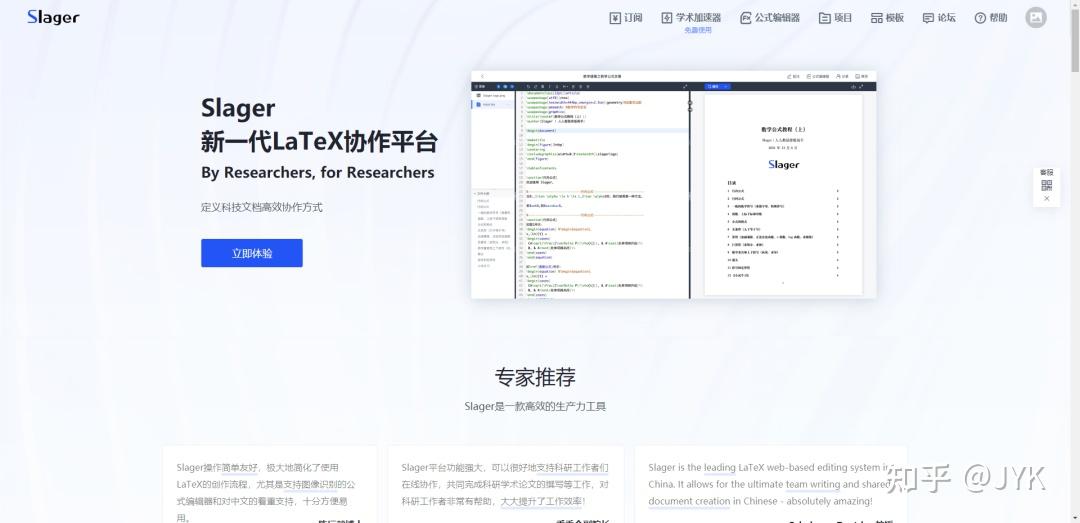Click the user avatar icon
The height and width of the screenshot is (523, 1080).
tap(1035, 18)
